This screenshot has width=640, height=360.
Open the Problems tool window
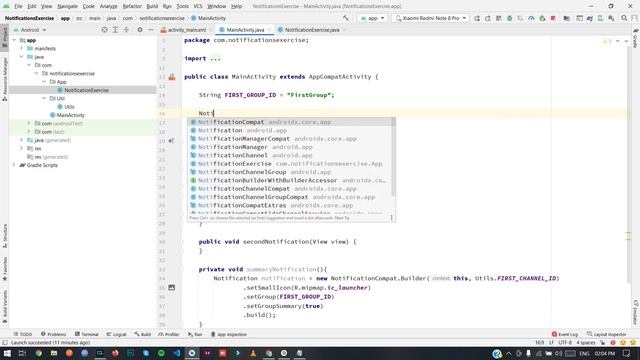point(53,334)
